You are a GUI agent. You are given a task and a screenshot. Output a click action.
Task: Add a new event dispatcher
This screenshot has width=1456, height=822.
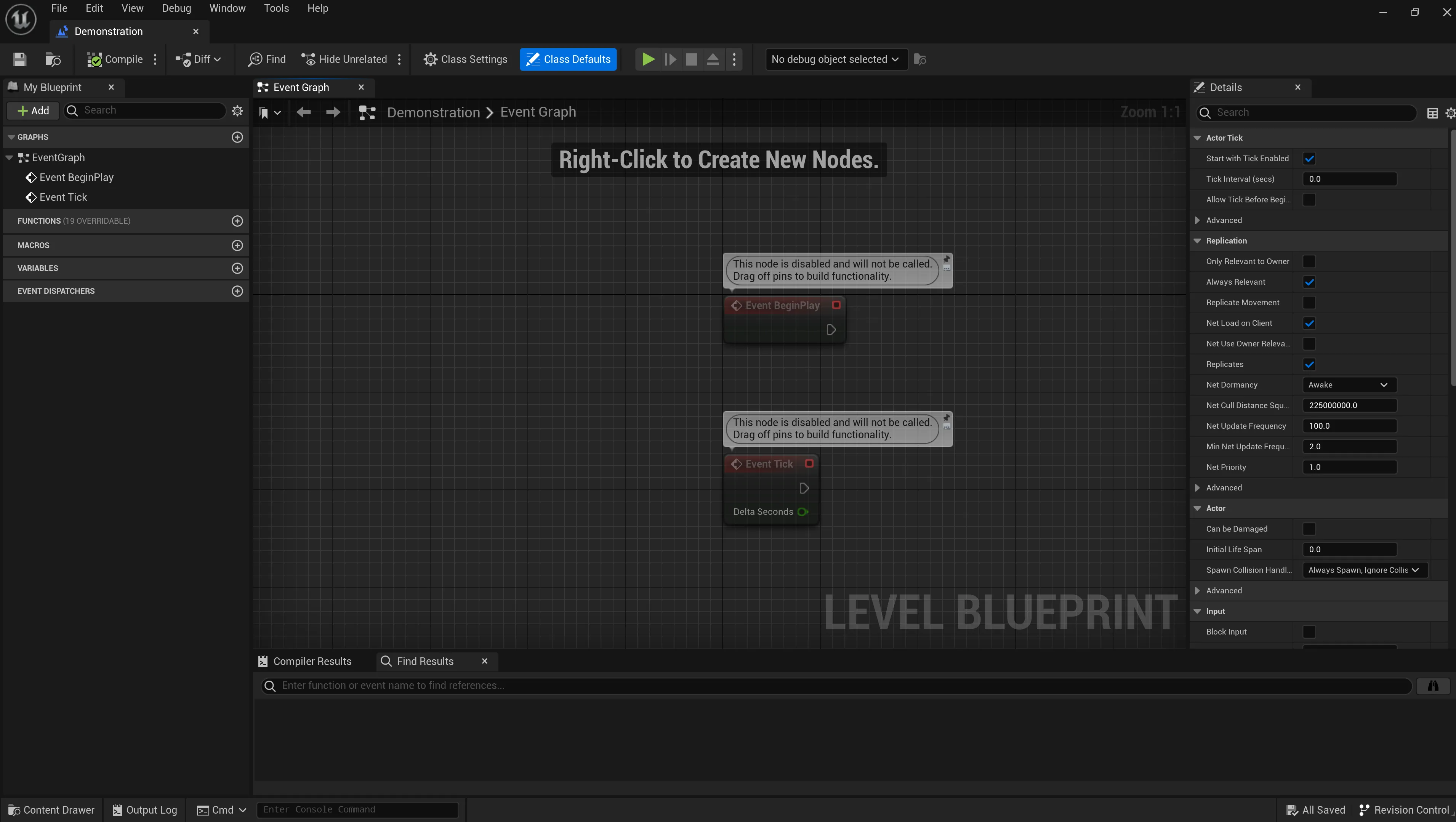[237, 291]
